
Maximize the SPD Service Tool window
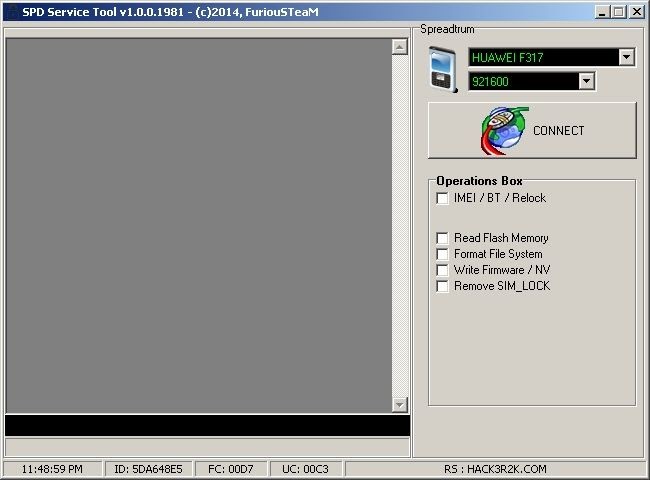[x=618, y=12]
